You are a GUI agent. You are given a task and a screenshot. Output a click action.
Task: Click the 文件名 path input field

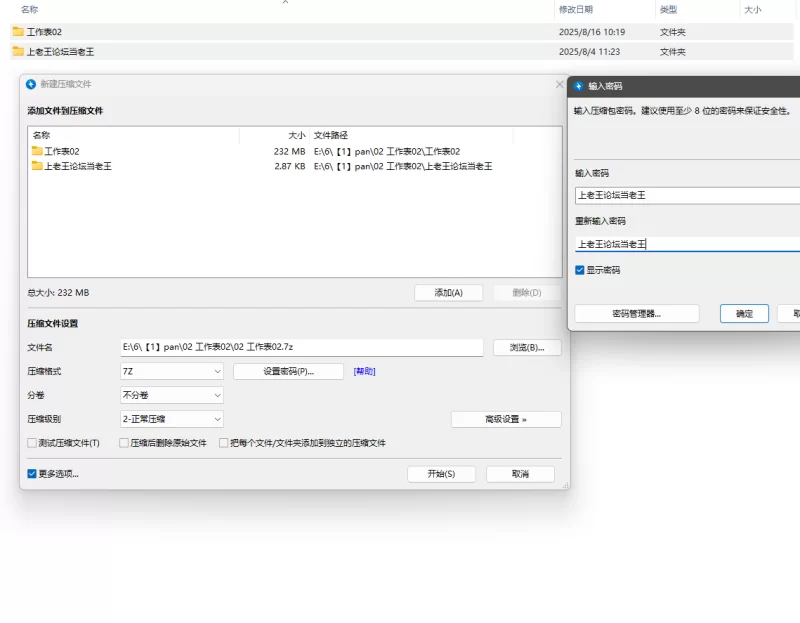pos(302,347)
